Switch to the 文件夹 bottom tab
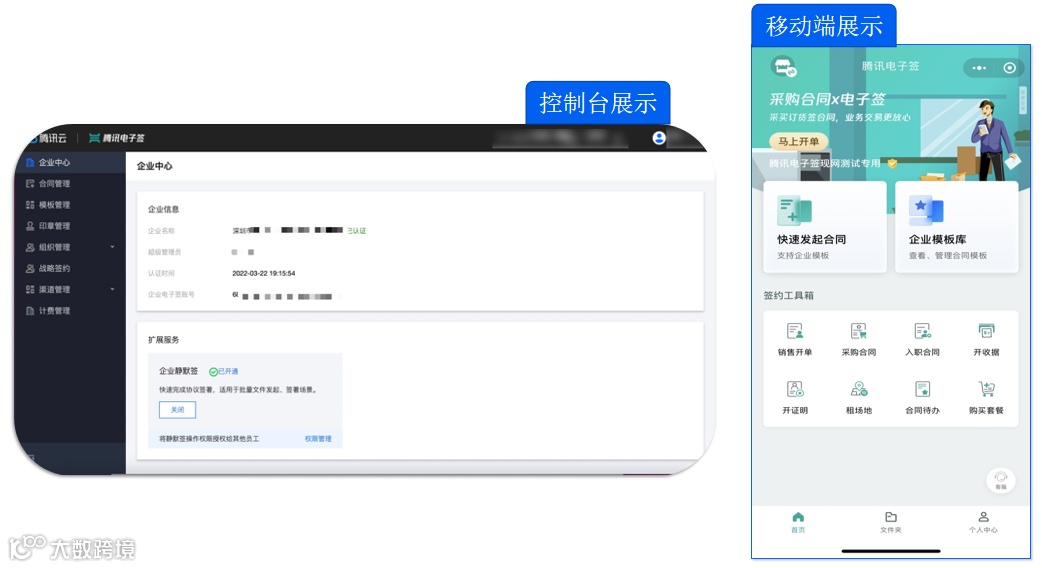The image size is (1042, 568). tap(890, 522)
